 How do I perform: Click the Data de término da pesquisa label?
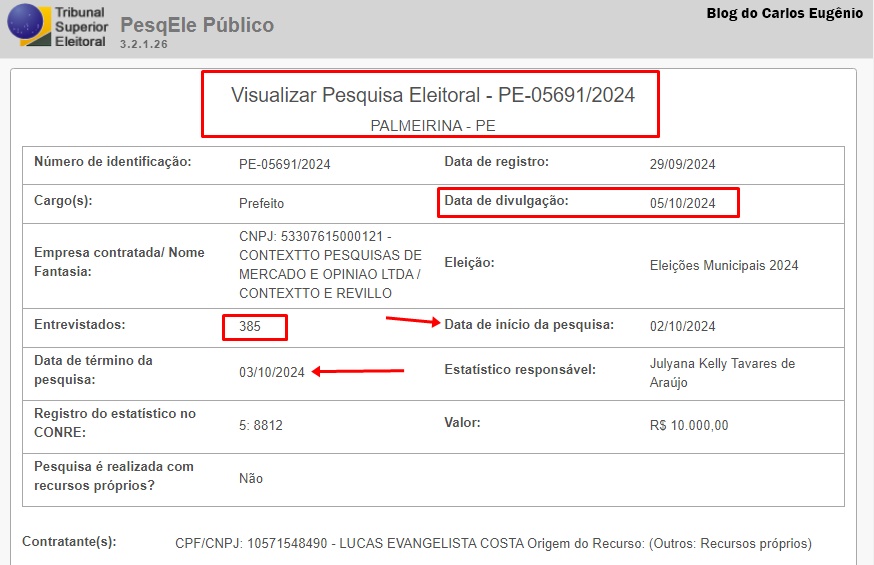93,370
